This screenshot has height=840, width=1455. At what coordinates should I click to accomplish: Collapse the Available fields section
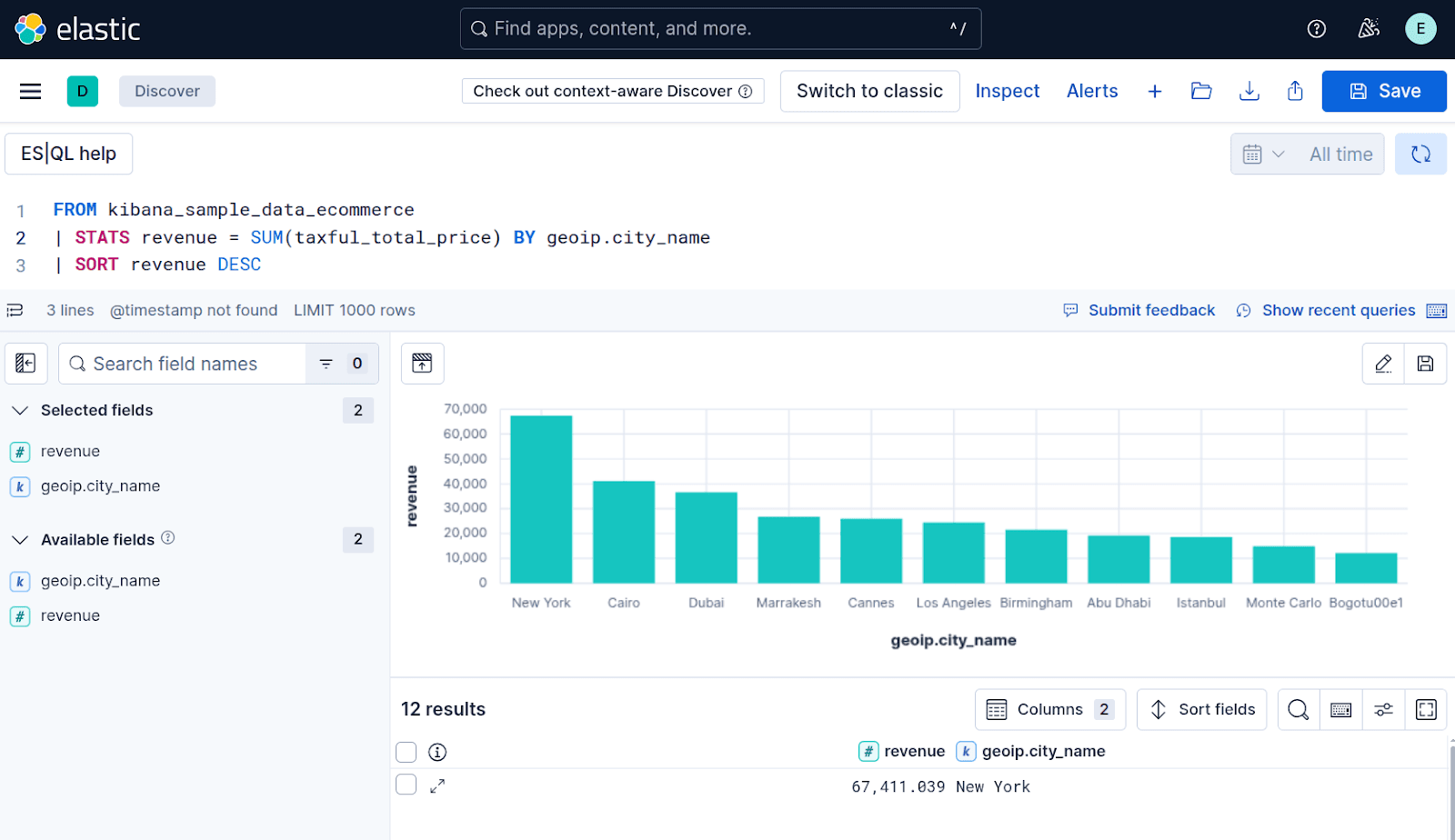click(20, 539)
